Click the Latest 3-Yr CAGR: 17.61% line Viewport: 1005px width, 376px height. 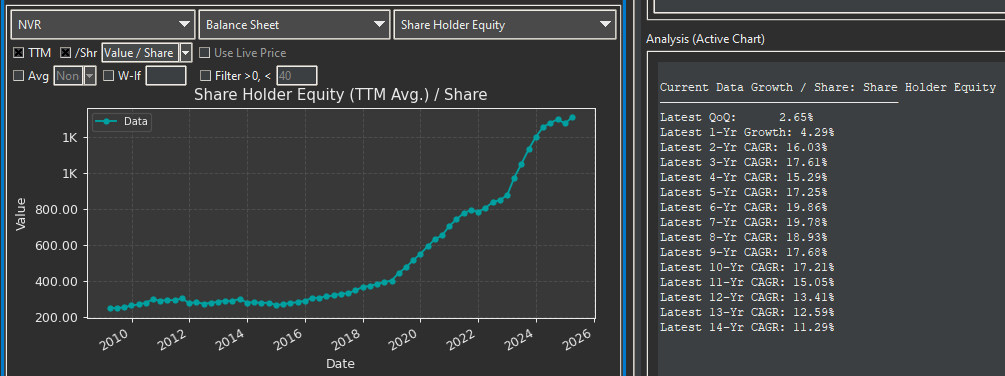point(743,162)
